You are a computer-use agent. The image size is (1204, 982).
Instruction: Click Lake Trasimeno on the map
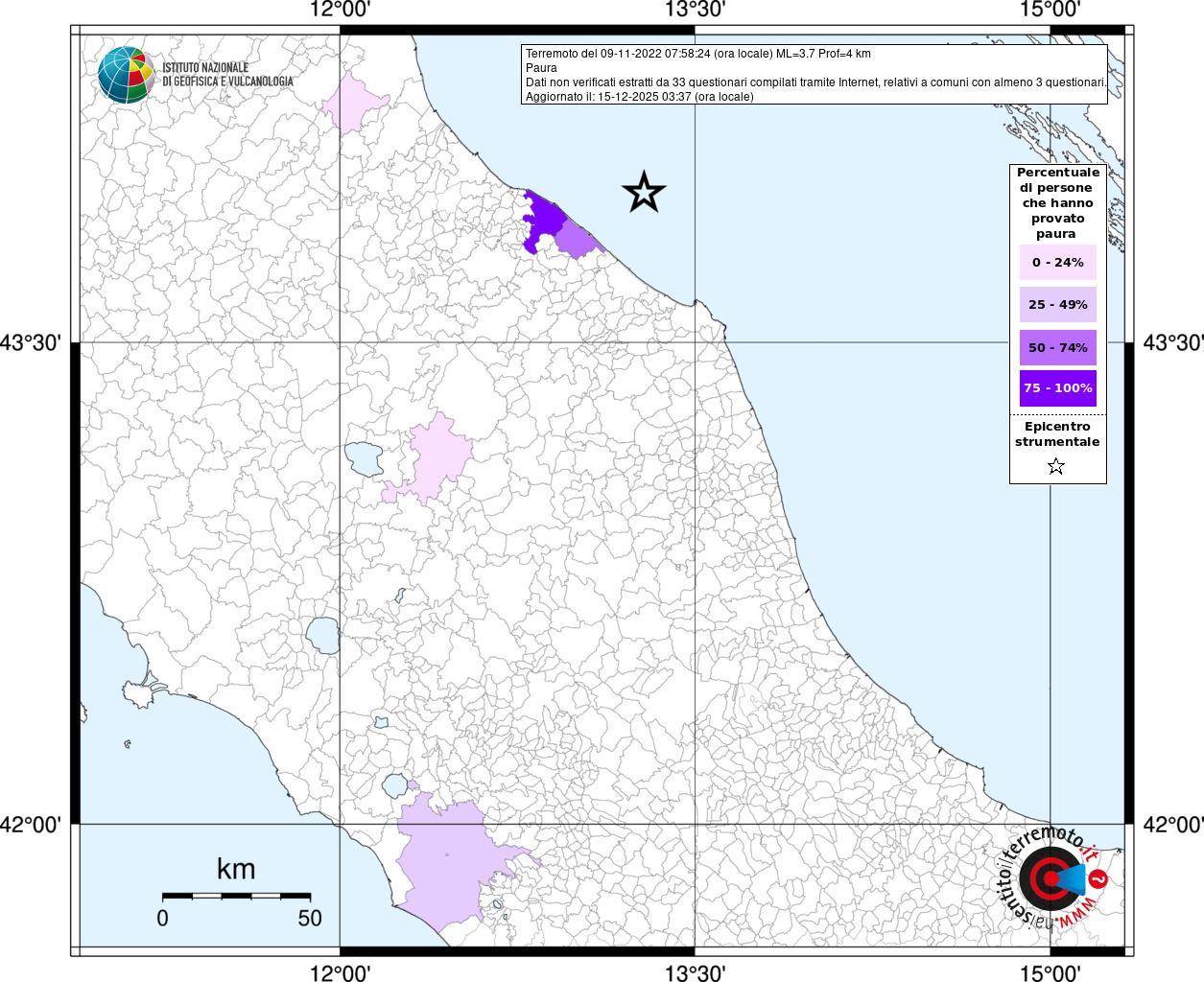coord(365,459)
